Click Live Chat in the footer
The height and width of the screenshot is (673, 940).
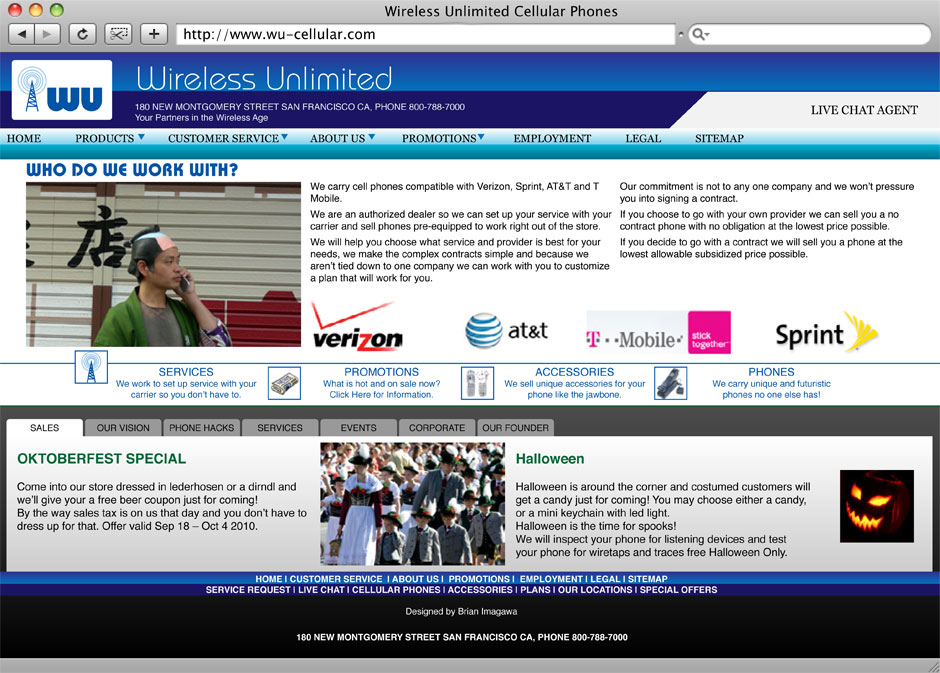click(x=321, y=590)
